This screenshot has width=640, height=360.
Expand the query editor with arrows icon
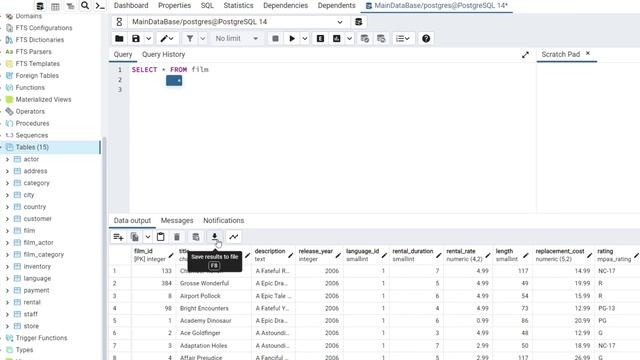click(525, 55)
